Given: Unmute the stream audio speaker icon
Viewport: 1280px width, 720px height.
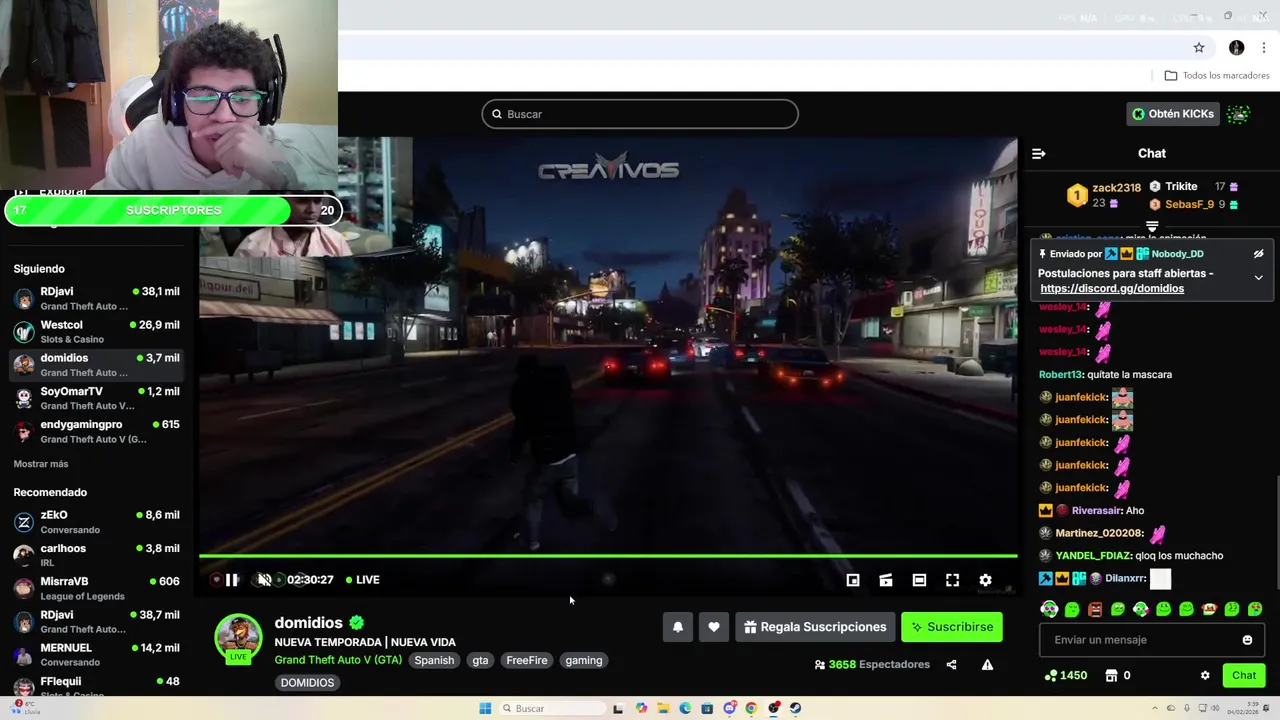Looking at the screenshot, I should 264,580.
